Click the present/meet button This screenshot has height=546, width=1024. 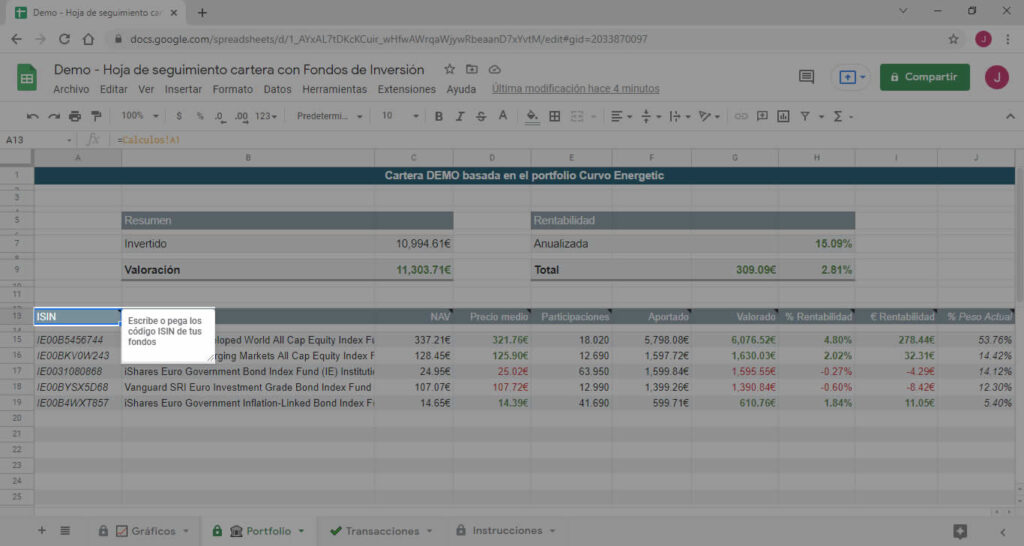click(852, 77)
